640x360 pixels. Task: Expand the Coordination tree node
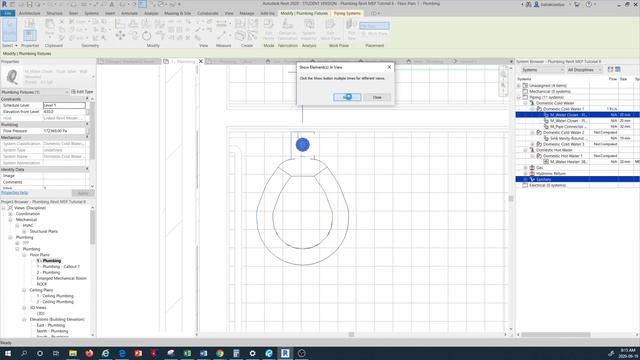click(x=10, y=214)
